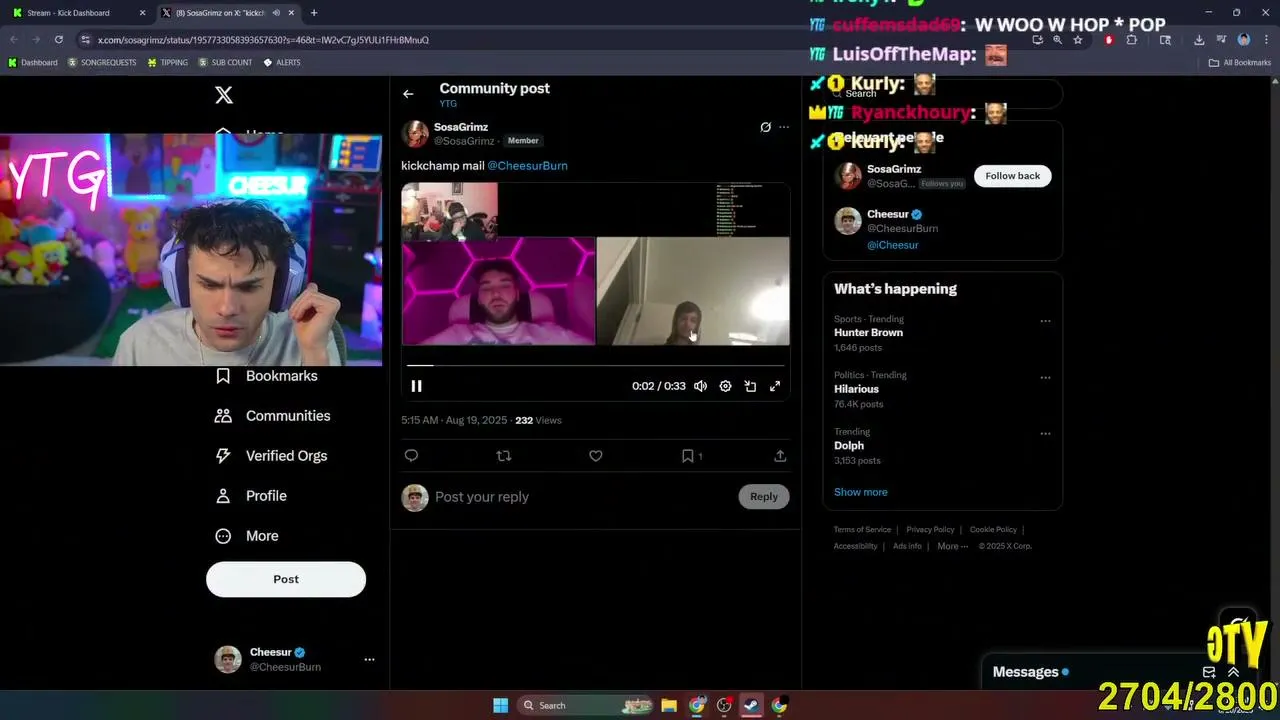
Task: Open Chrome three-dot menu
Action: point(1266,40)
